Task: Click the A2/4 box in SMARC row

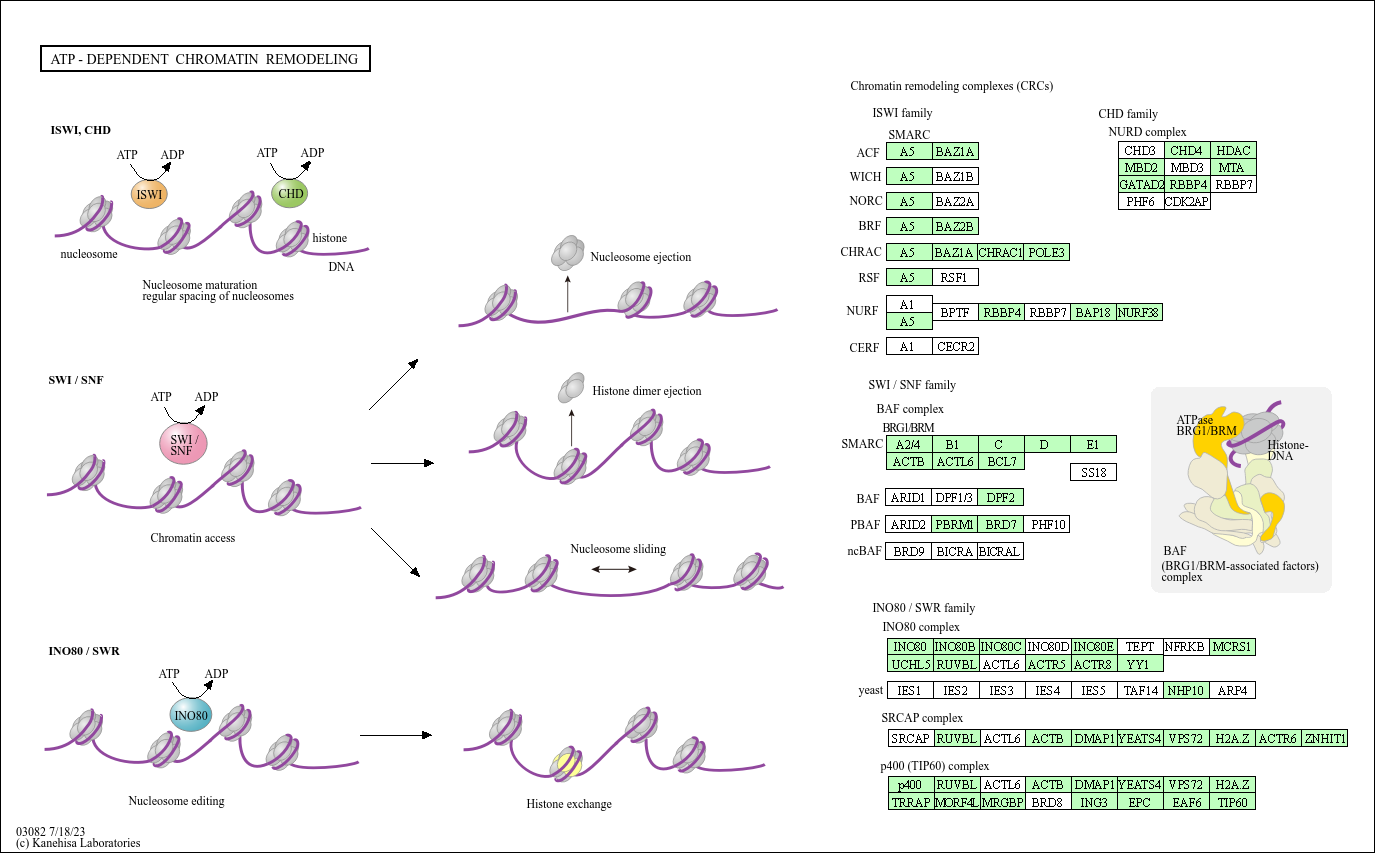Action: [x=909, y=444]
